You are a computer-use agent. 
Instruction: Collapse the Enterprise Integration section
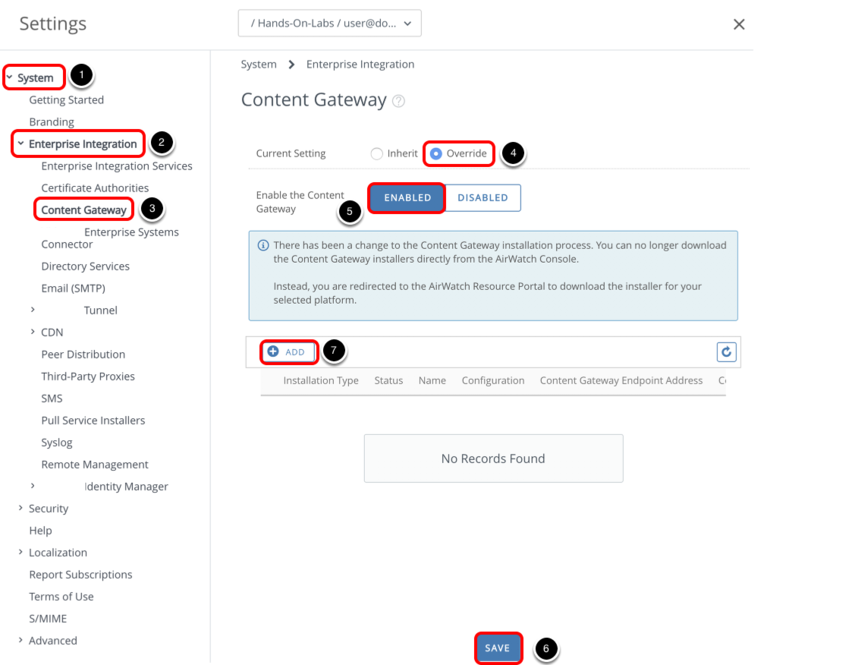(x=21, y=144)
